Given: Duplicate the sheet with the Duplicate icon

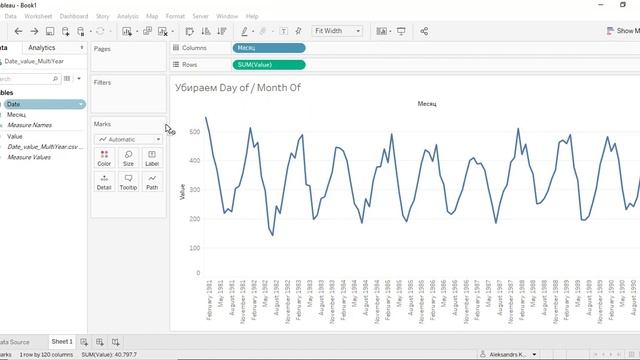Looking at the screenshot, I should coord(147,31).
